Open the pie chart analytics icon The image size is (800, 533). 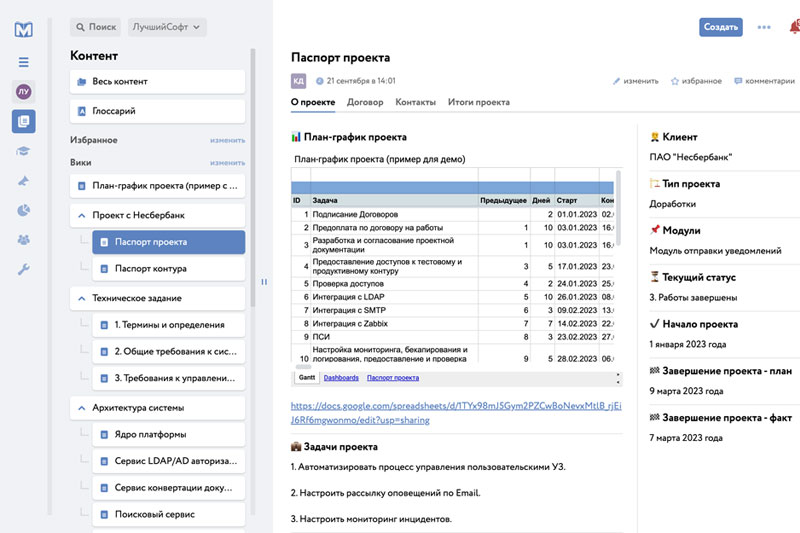[23, 210]
